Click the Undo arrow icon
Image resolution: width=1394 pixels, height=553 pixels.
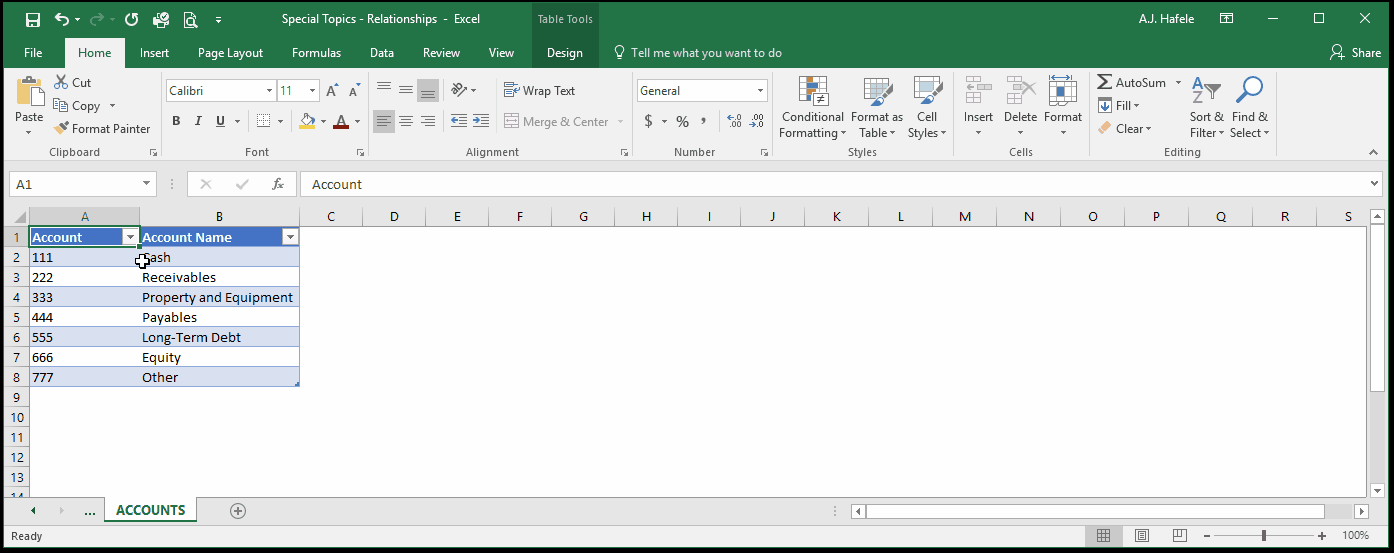click(x=62, y=19)
